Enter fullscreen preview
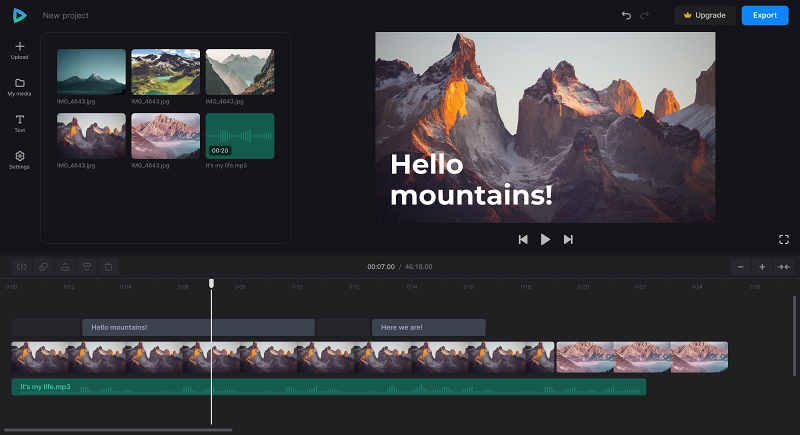 click(784, 240)
